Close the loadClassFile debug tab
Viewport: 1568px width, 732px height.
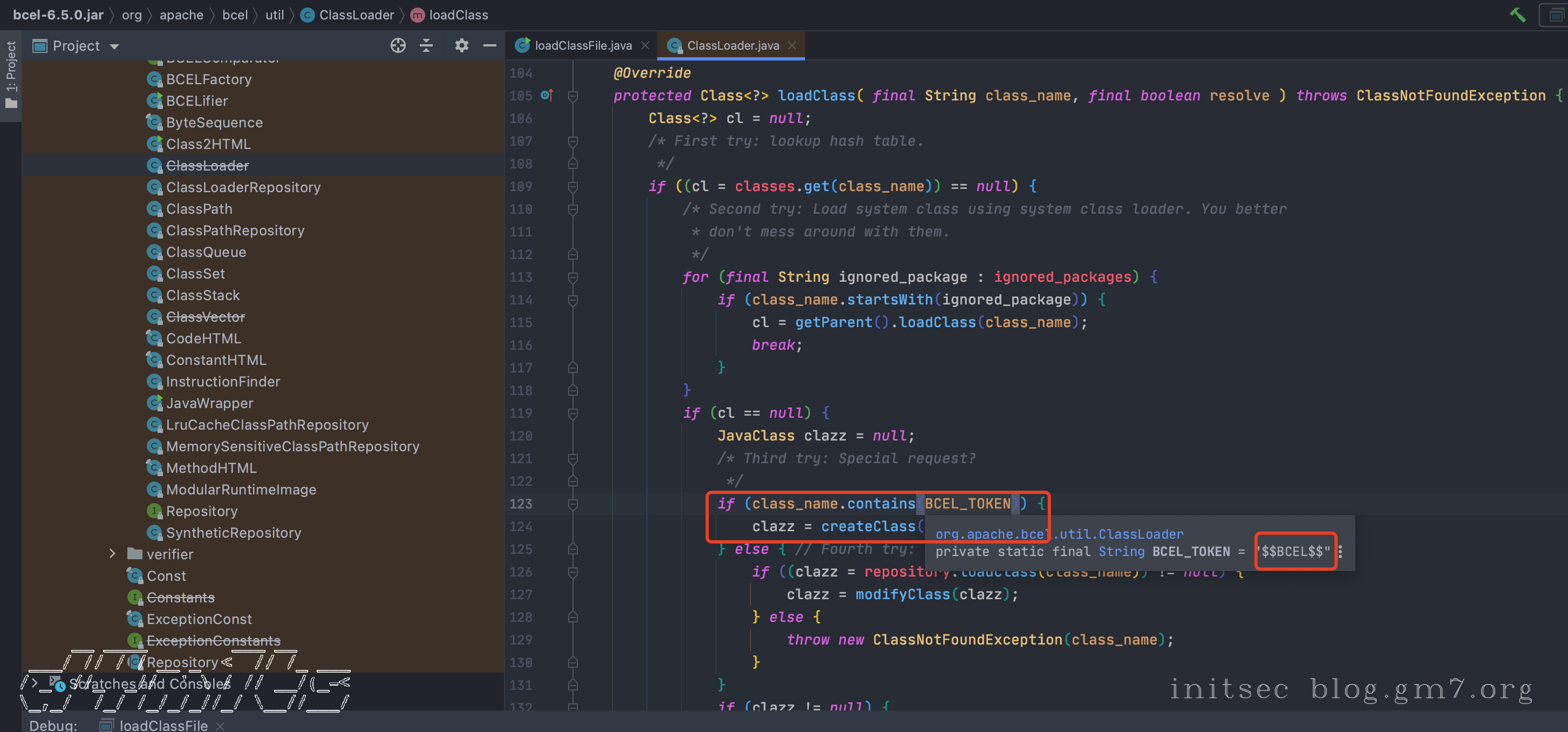point(220,726)
